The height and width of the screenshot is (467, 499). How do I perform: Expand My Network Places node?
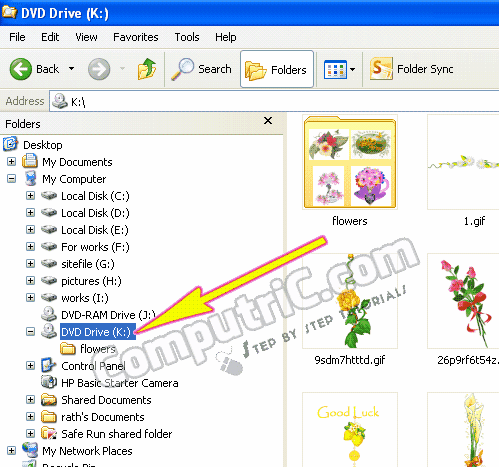coord(11,451)
